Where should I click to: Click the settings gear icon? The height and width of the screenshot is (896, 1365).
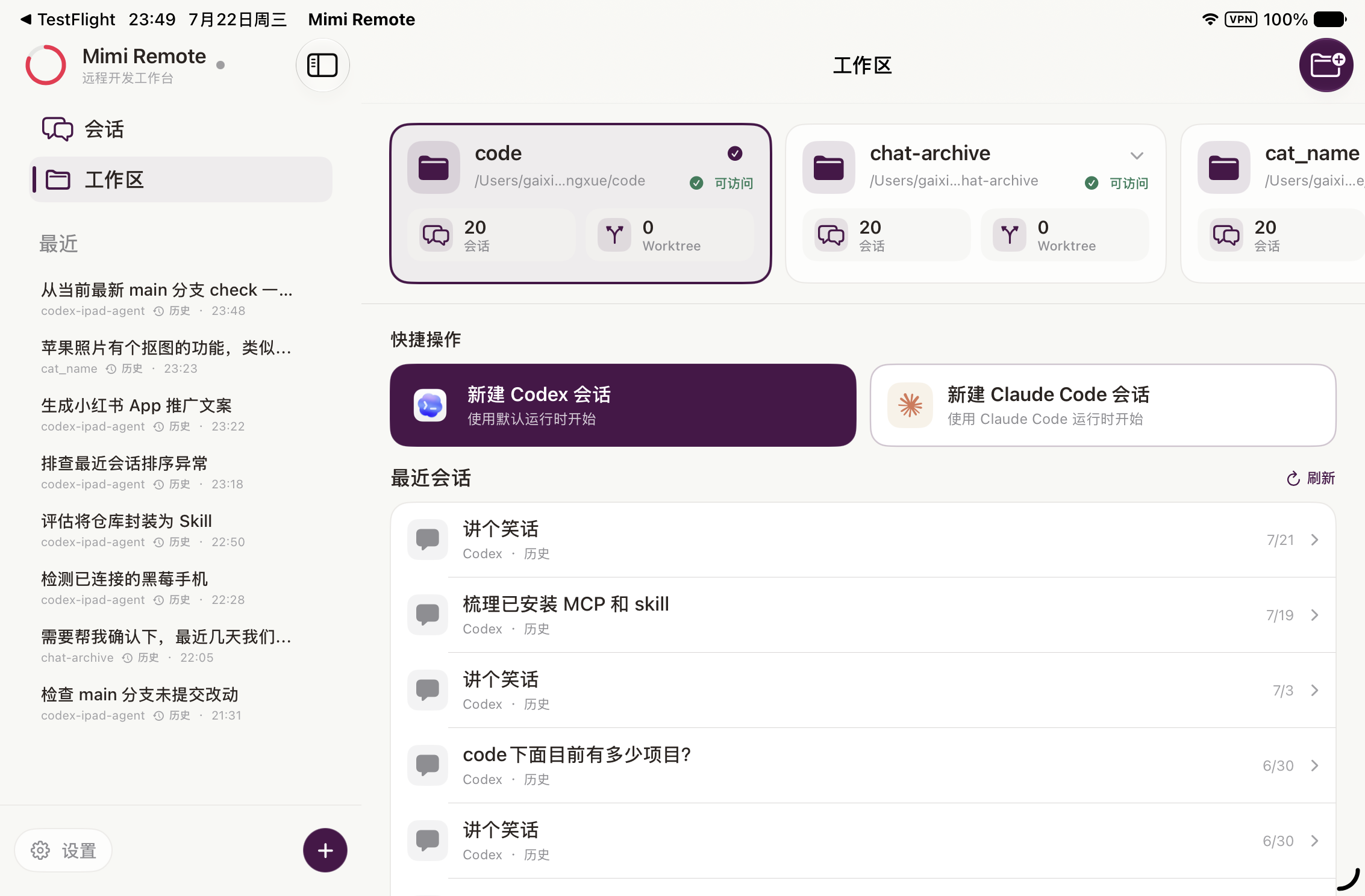click(40, 850)
